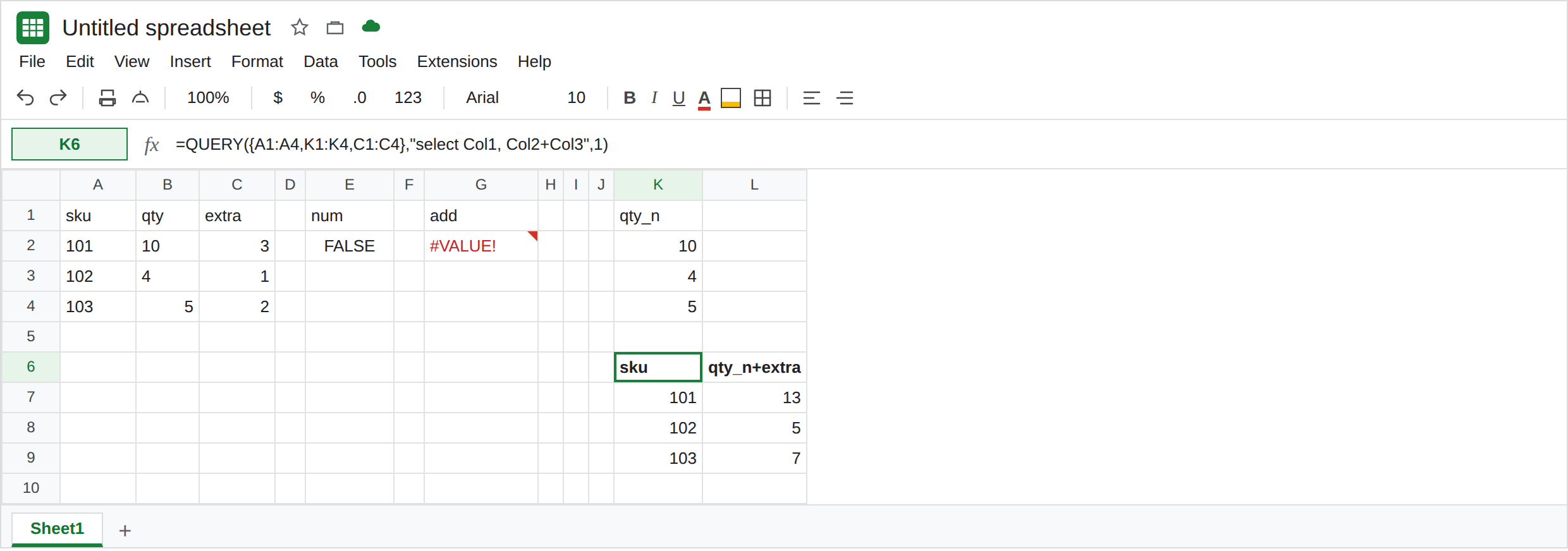The height and width of the screenshot is (551, 1568).
Task: Click the decrease decimal places button
Action: pos(360,98)
